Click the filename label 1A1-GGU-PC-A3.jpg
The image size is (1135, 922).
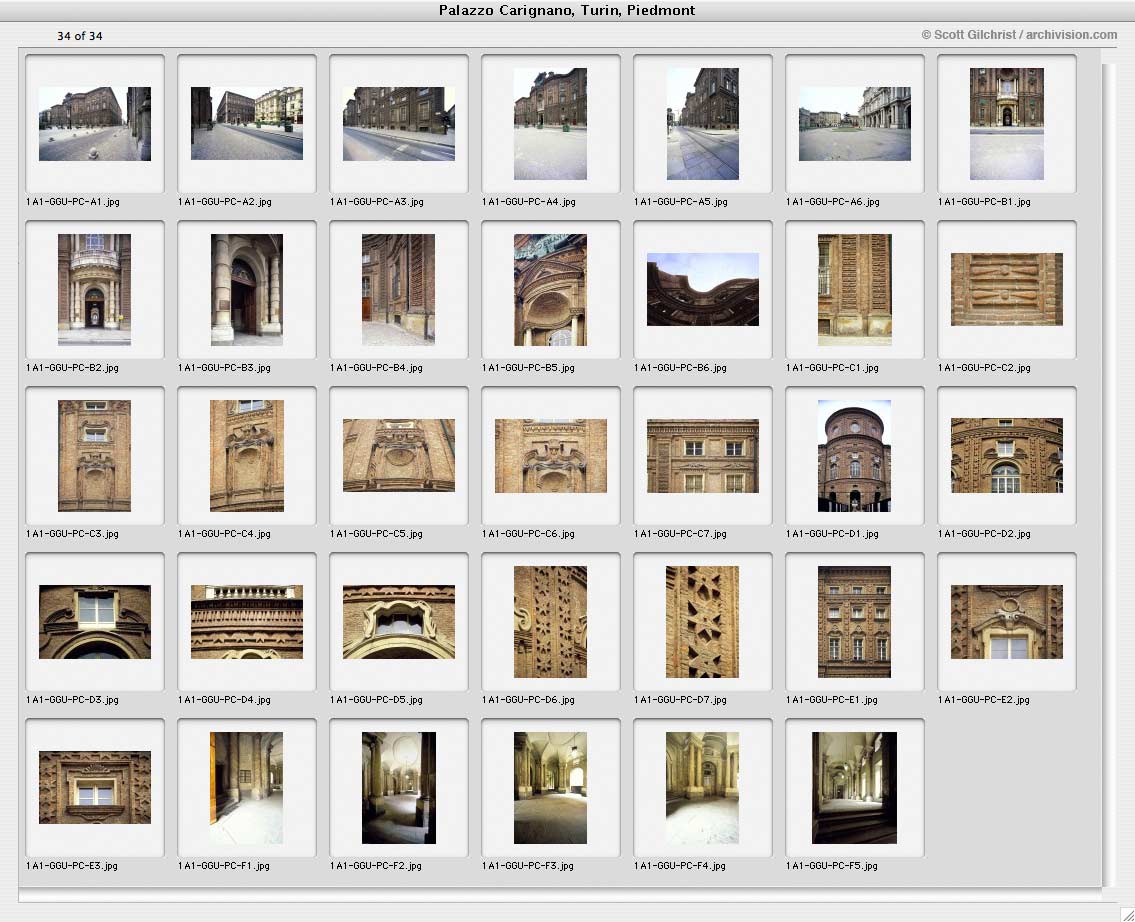click(x=376, y=202)
